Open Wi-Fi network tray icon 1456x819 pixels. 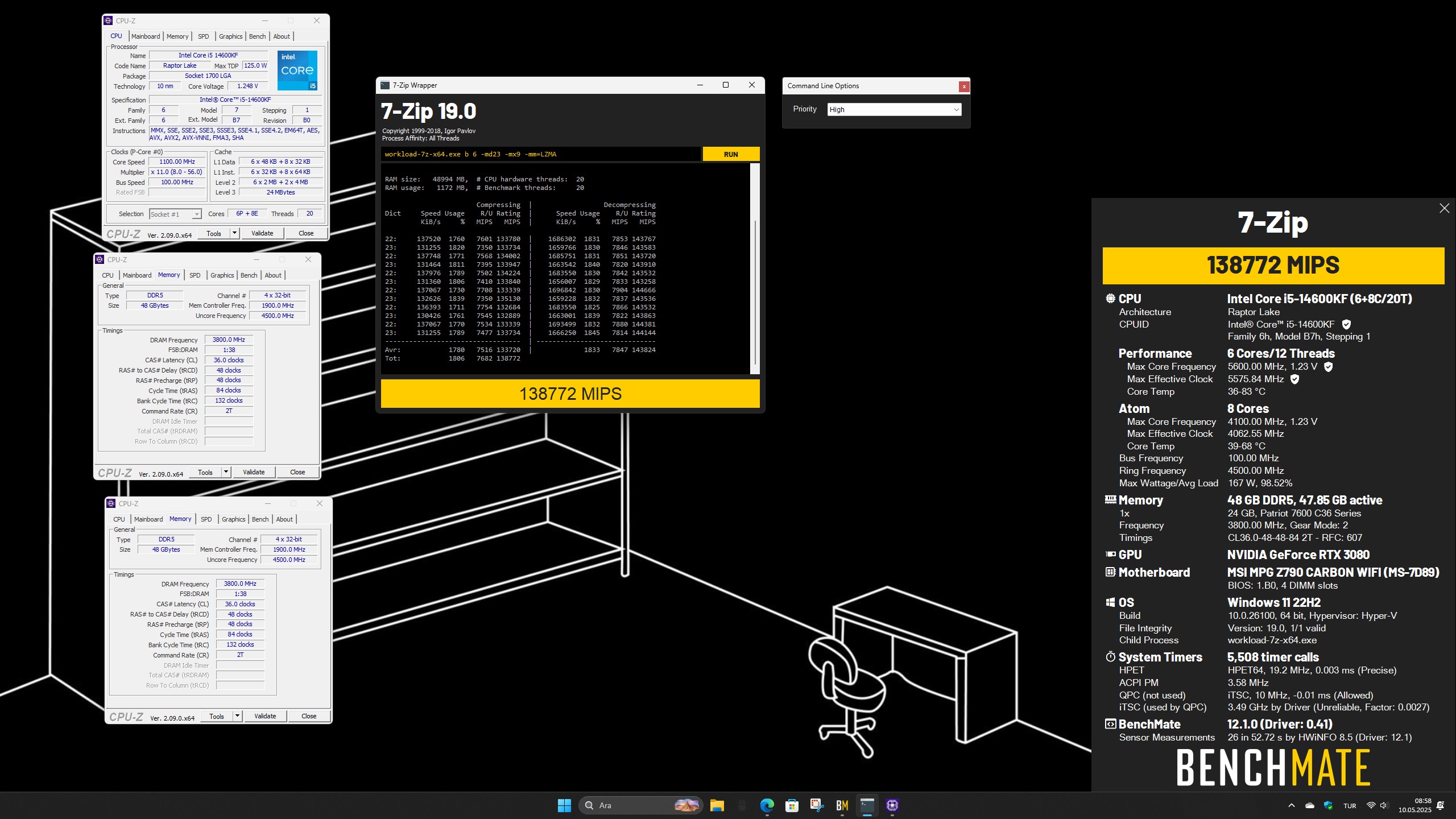(1371, 805)
